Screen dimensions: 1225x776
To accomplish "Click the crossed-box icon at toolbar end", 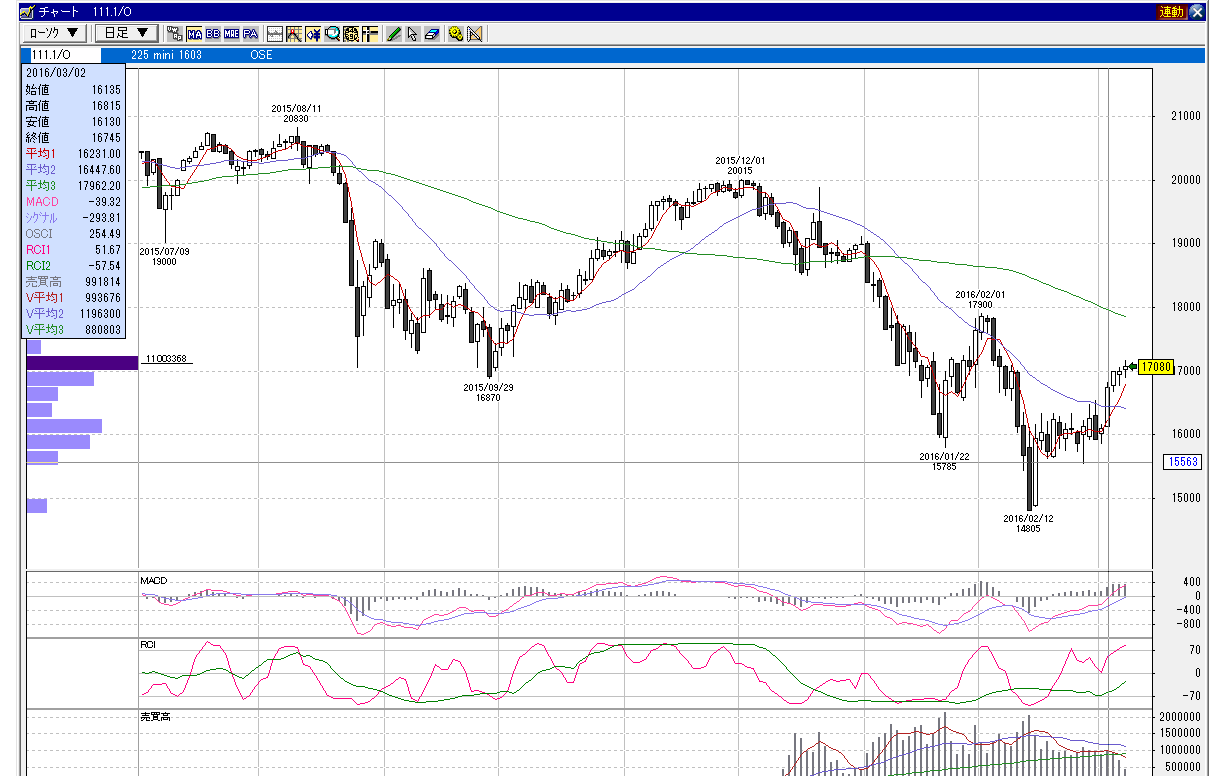I will tap(474, 33).
